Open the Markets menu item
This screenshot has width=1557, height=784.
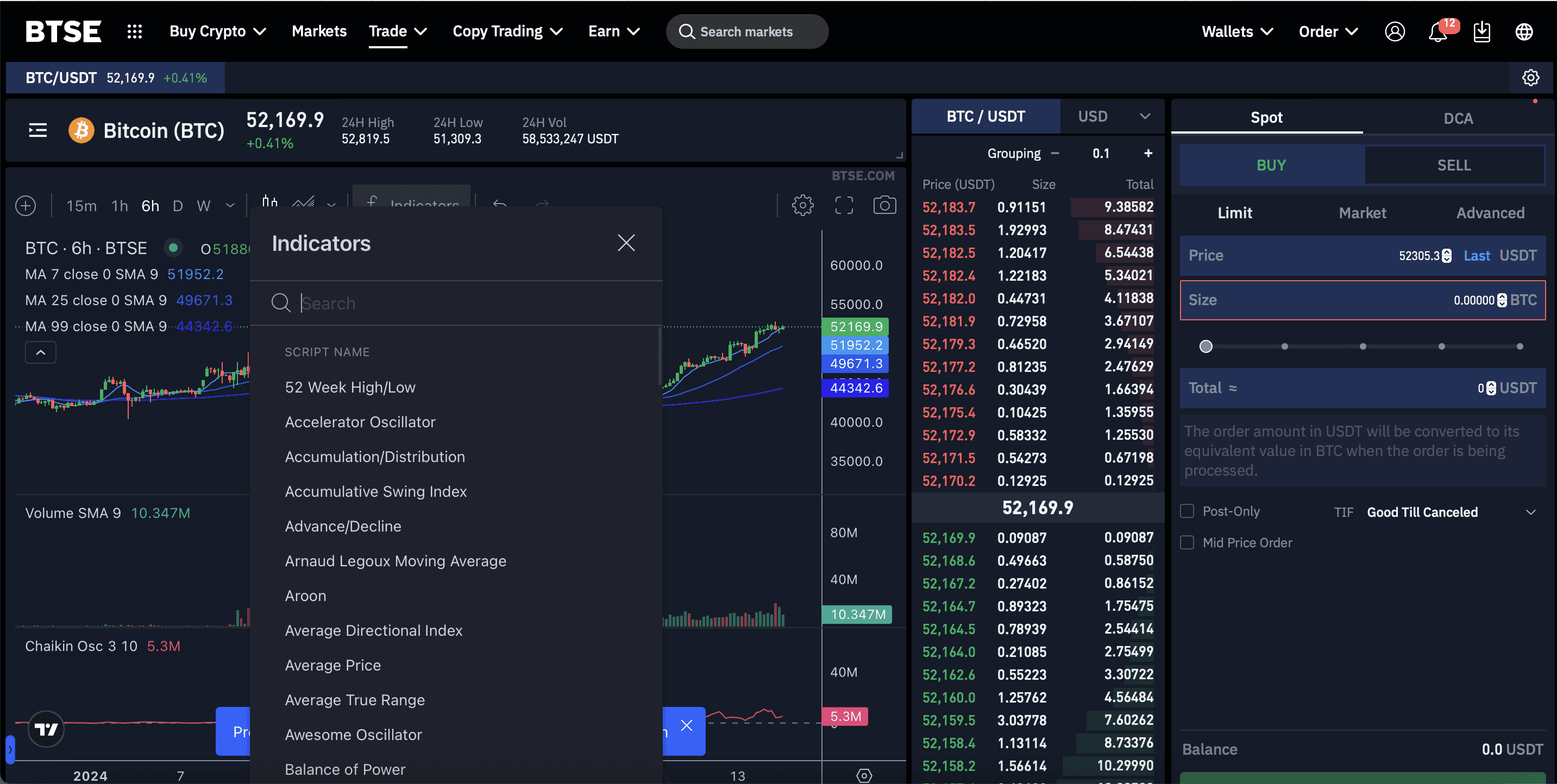(x=318, y=31)
